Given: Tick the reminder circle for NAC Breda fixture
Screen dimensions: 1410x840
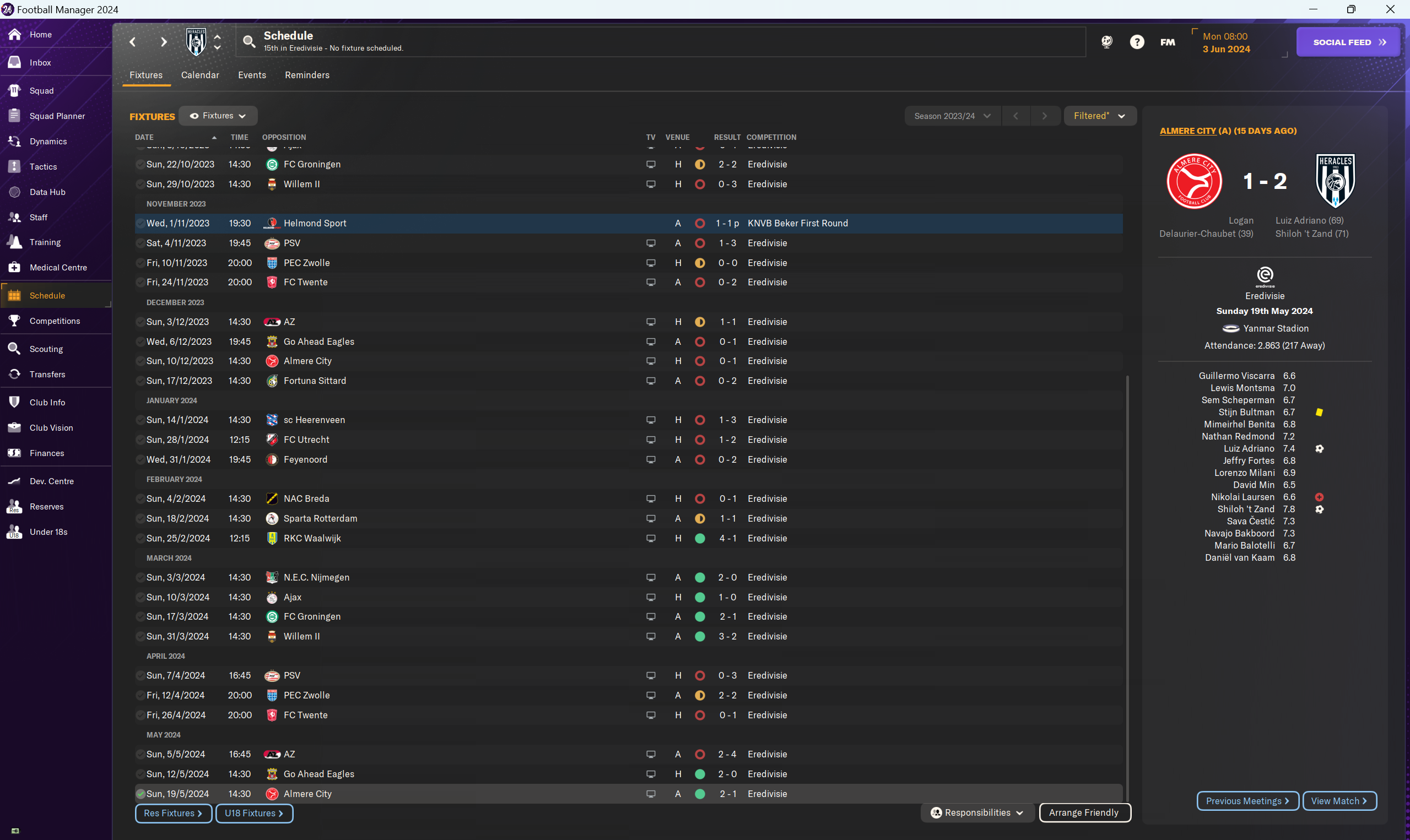Looking at the screenshot, I should pos(140,498).
